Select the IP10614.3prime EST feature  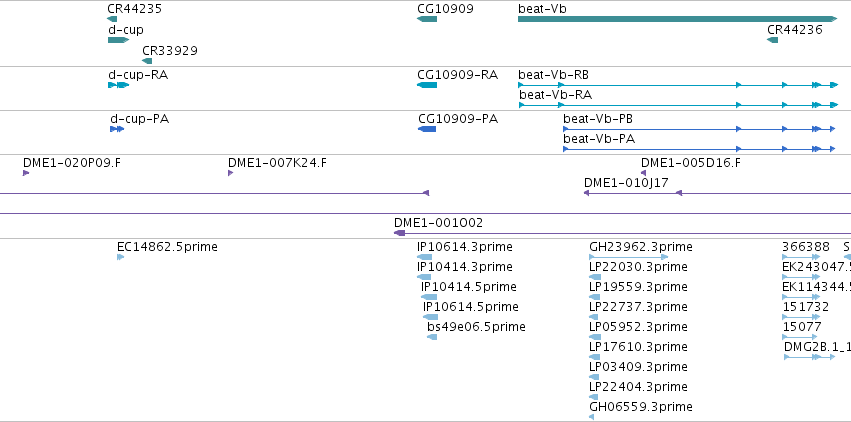click(x=424, y=257)
